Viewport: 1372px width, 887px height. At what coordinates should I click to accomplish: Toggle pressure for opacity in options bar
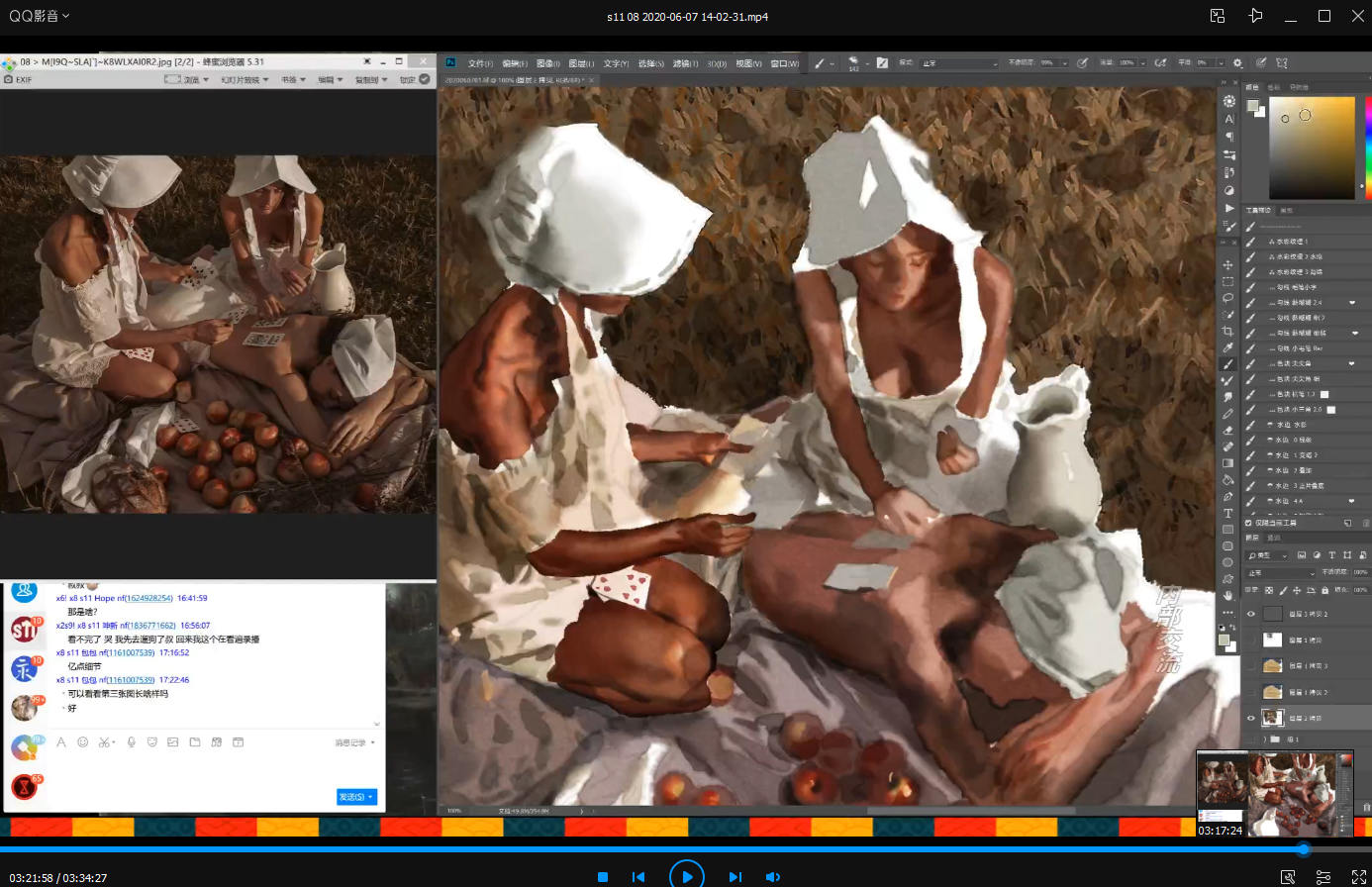click(x=1082, y=62)
